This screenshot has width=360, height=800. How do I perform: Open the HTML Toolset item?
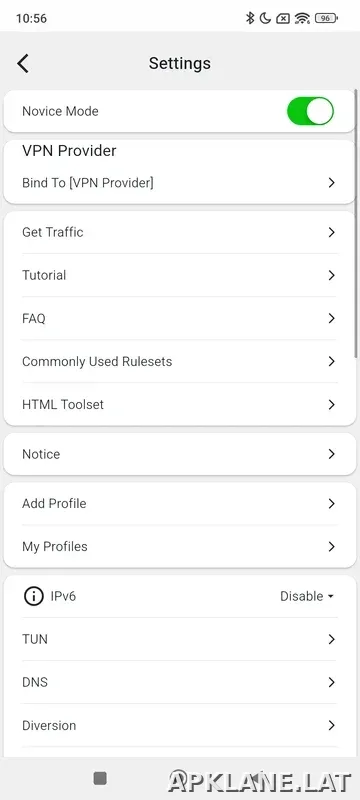click(x=179, y=405)
